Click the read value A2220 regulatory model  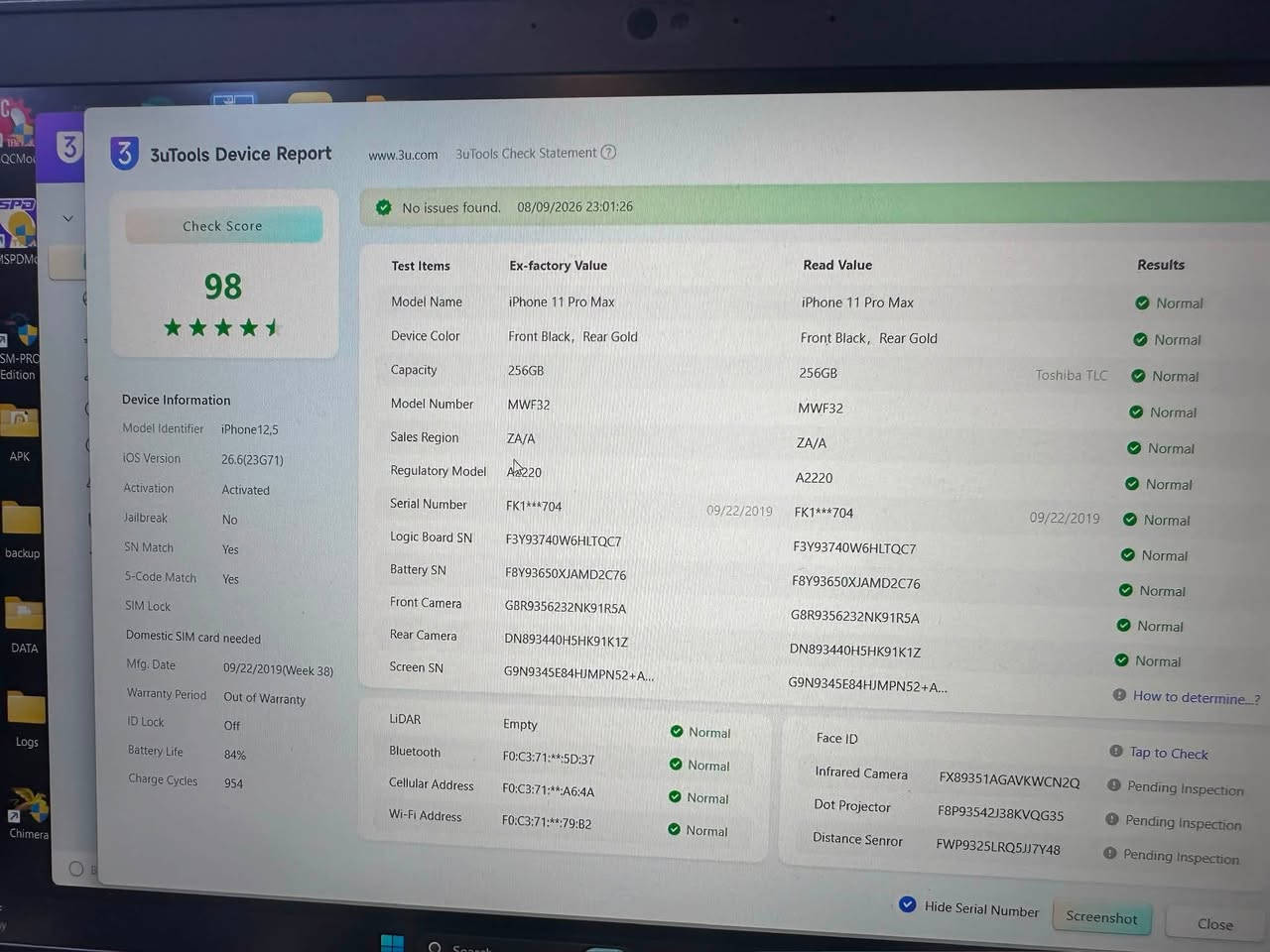(x=815, y=477)
